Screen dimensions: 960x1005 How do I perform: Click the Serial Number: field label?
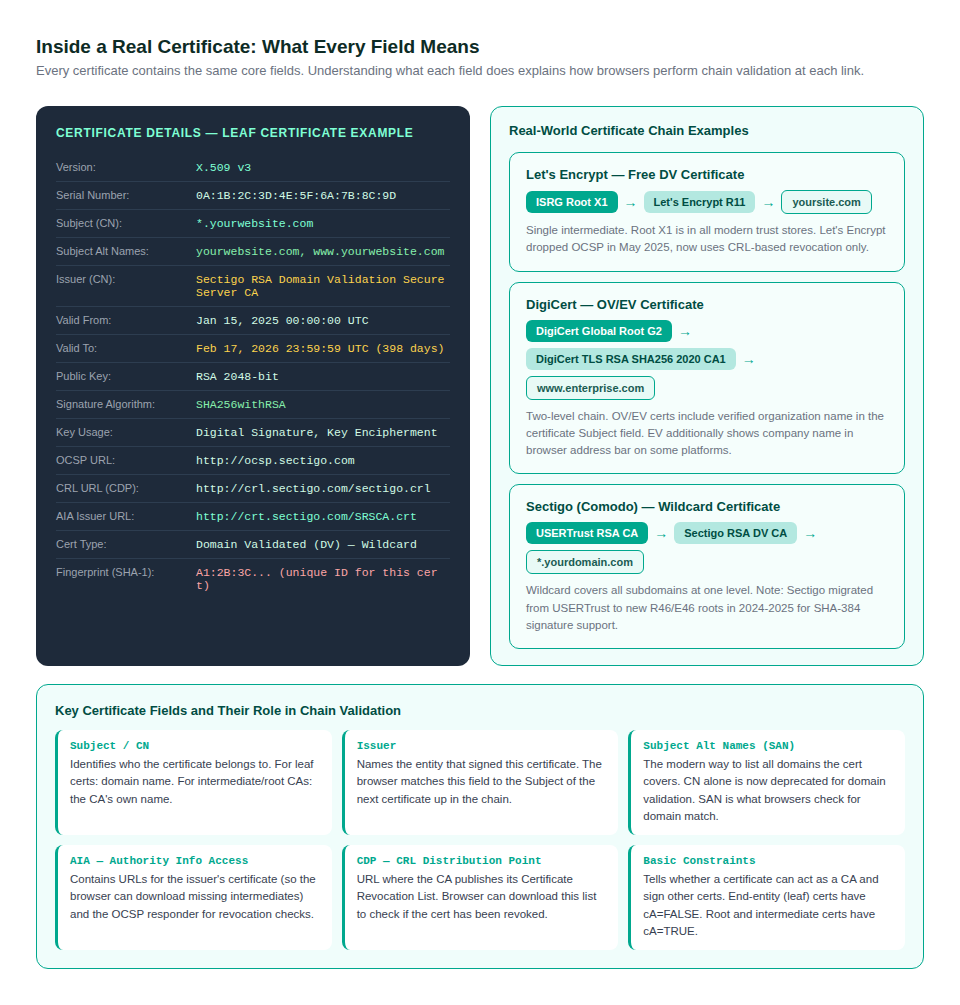tap(92, 195)
